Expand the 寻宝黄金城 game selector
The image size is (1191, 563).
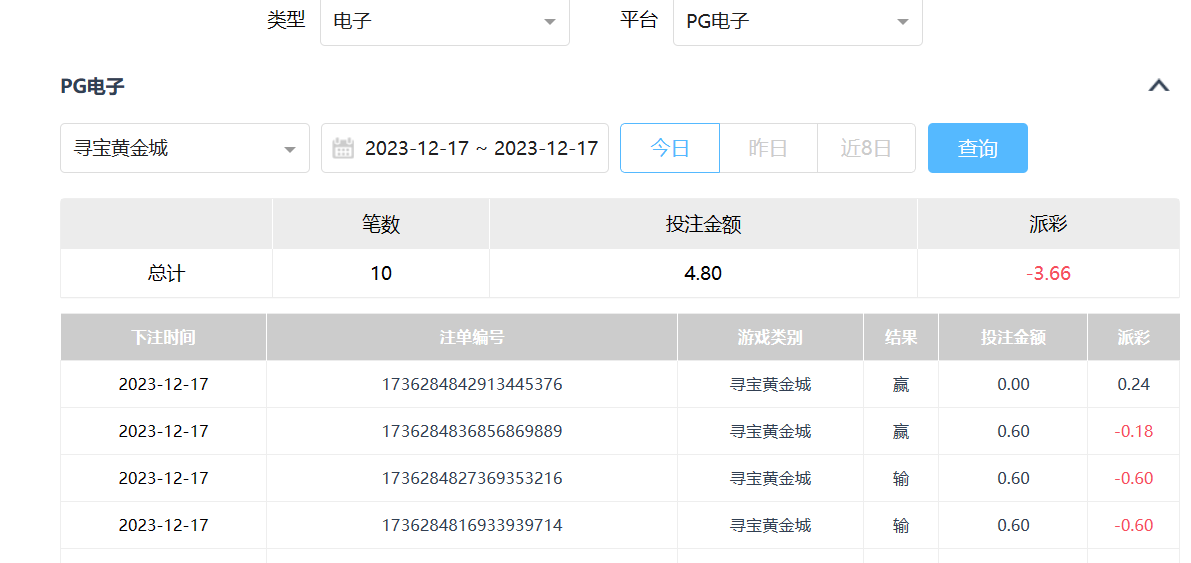[x=185, y=149]
